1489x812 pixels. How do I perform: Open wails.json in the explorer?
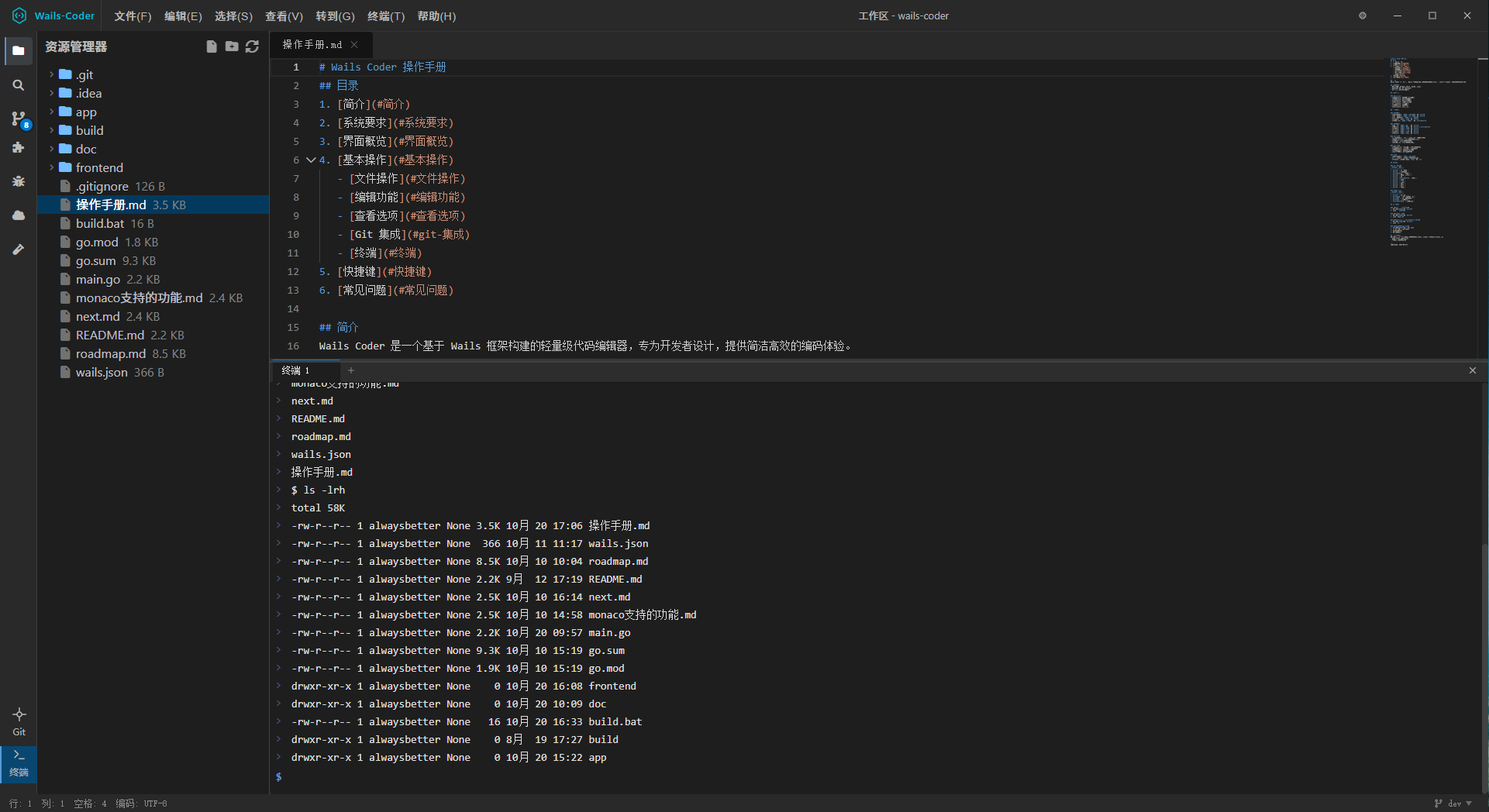(153, 372)
